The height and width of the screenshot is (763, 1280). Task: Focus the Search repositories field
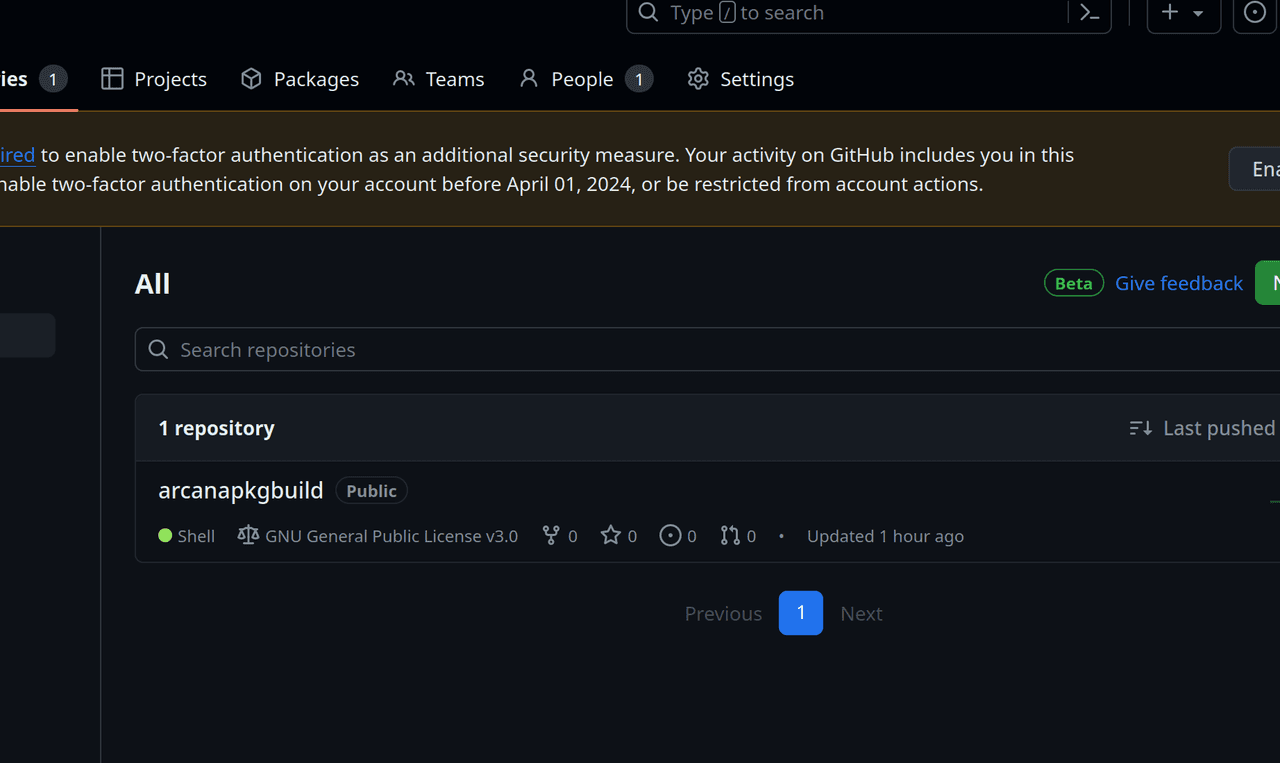click(700, 350)
